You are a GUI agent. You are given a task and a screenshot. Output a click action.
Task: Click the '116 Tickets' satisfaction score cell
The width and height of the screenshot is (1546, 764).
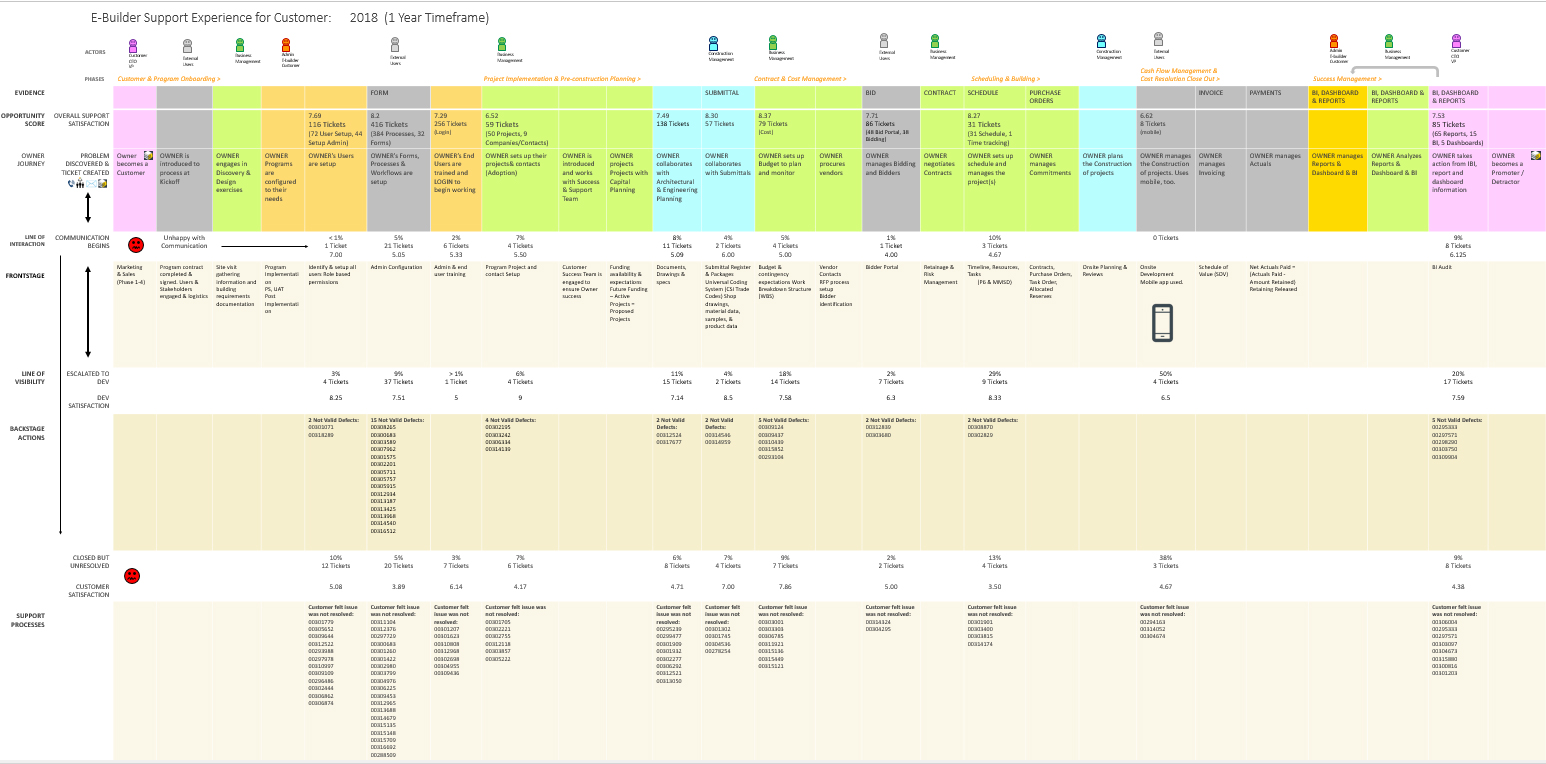(x=335, y=129)
